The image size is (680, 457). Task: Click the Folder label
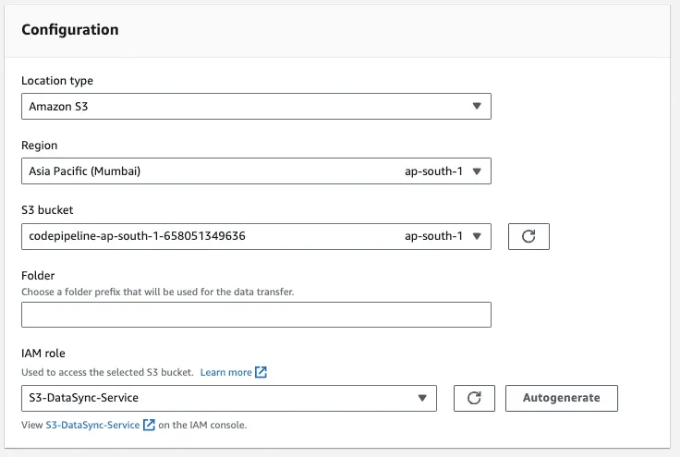[38, 275]
